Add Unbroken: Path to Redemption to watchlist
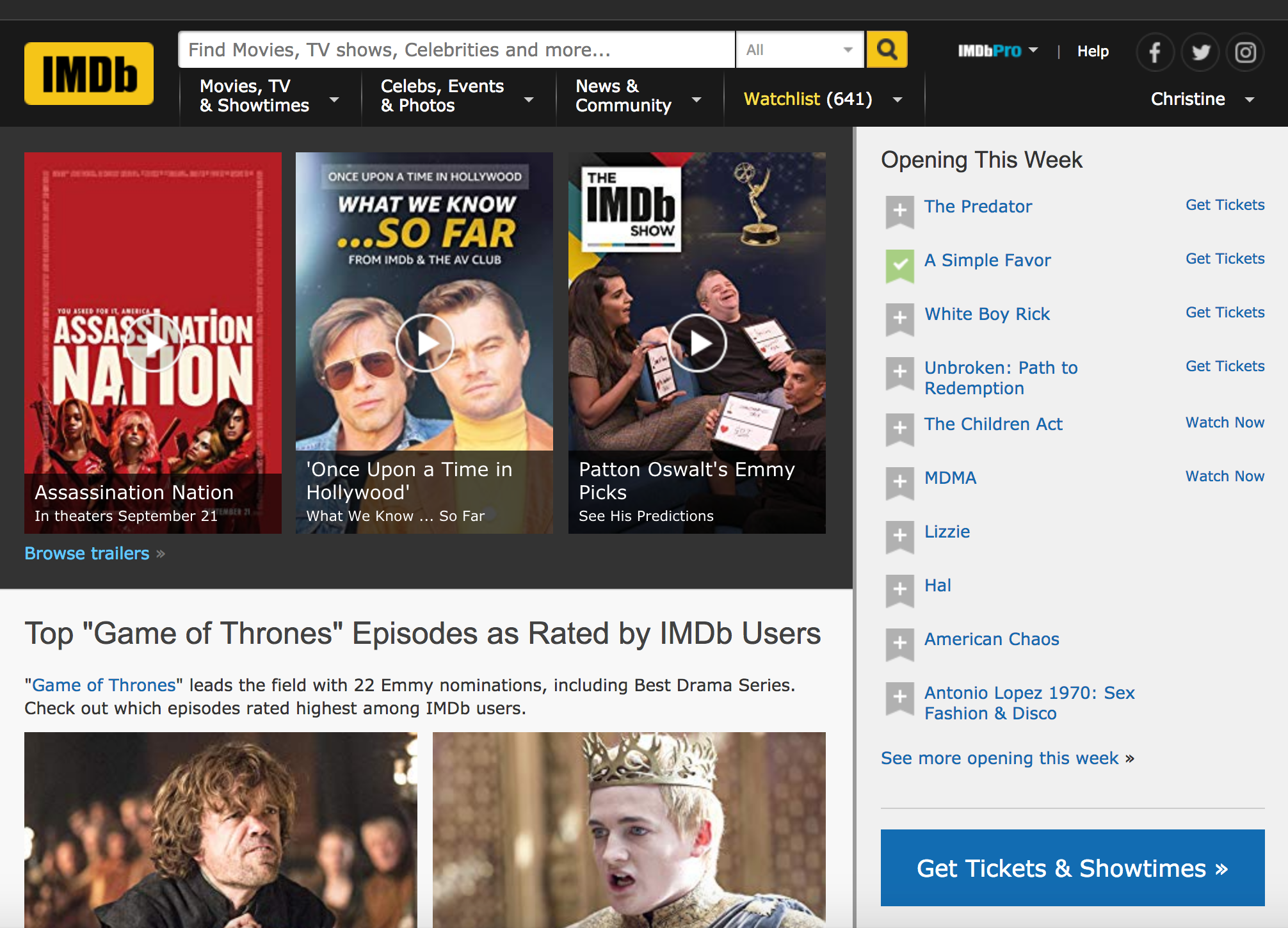This screenshot has width=1288, height=928. click(899, 373)
